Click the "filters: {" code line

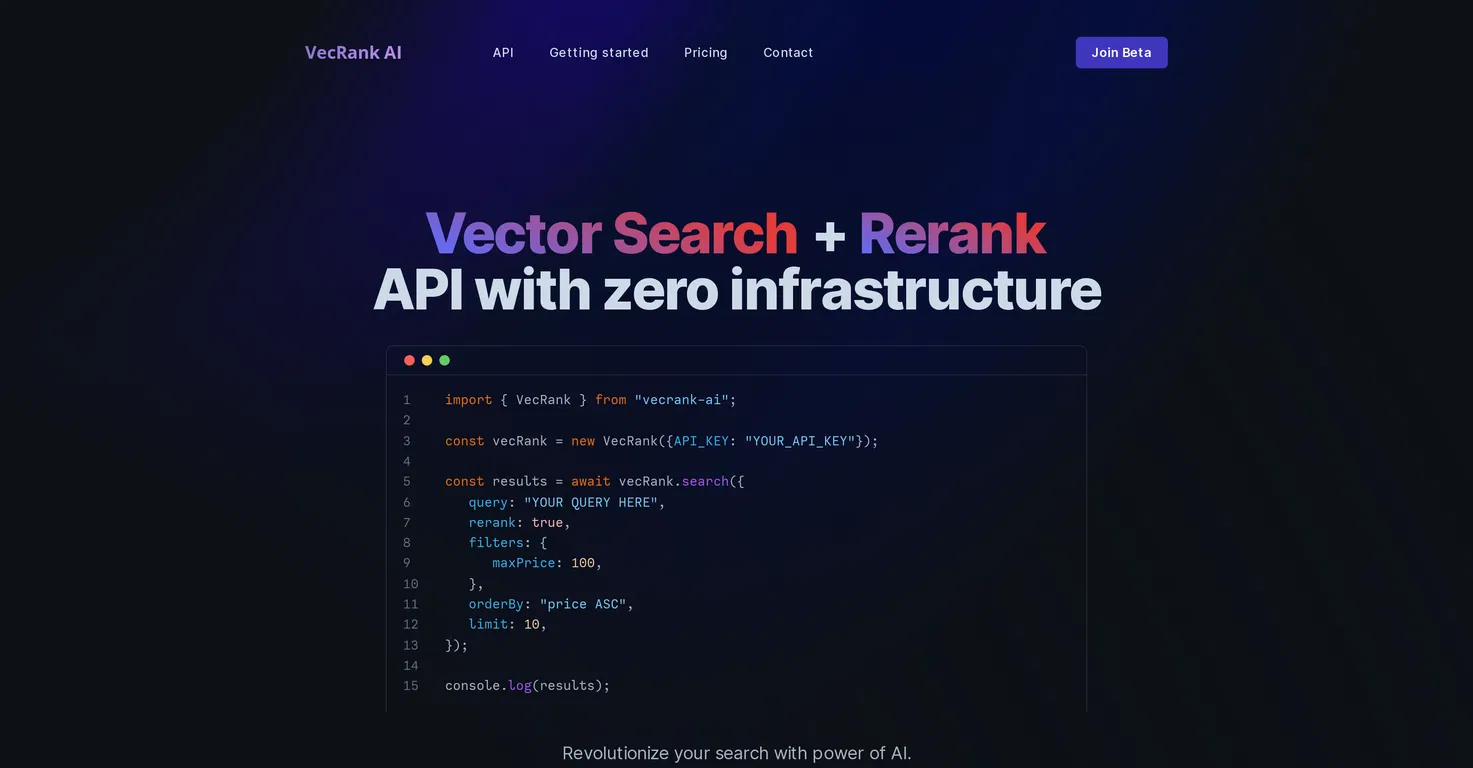tap(508, 543)
